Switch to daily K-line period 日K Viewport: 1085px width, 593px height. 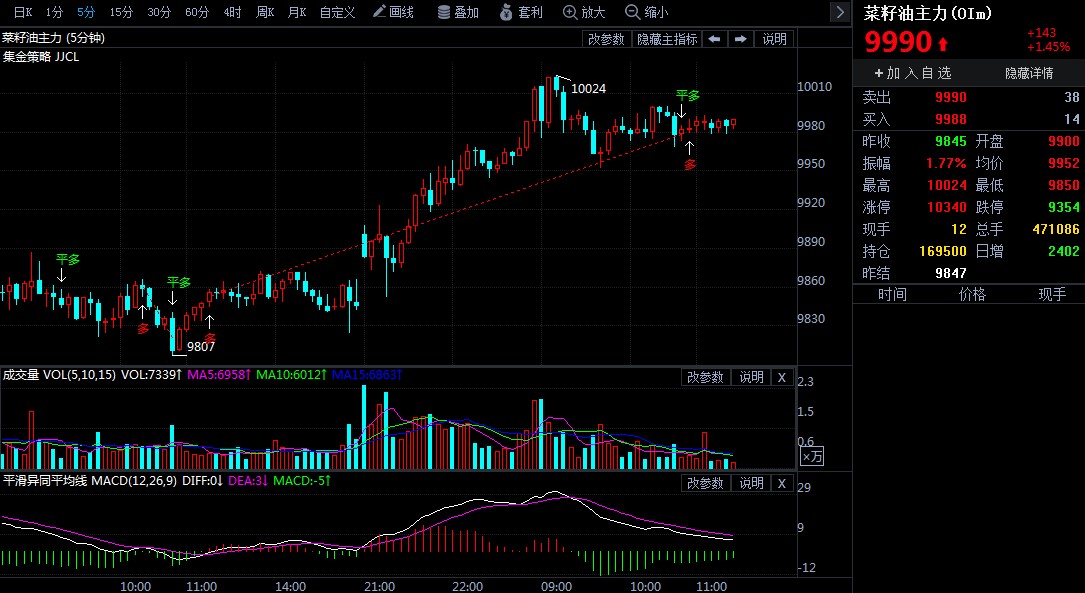[x=23, y=12]
